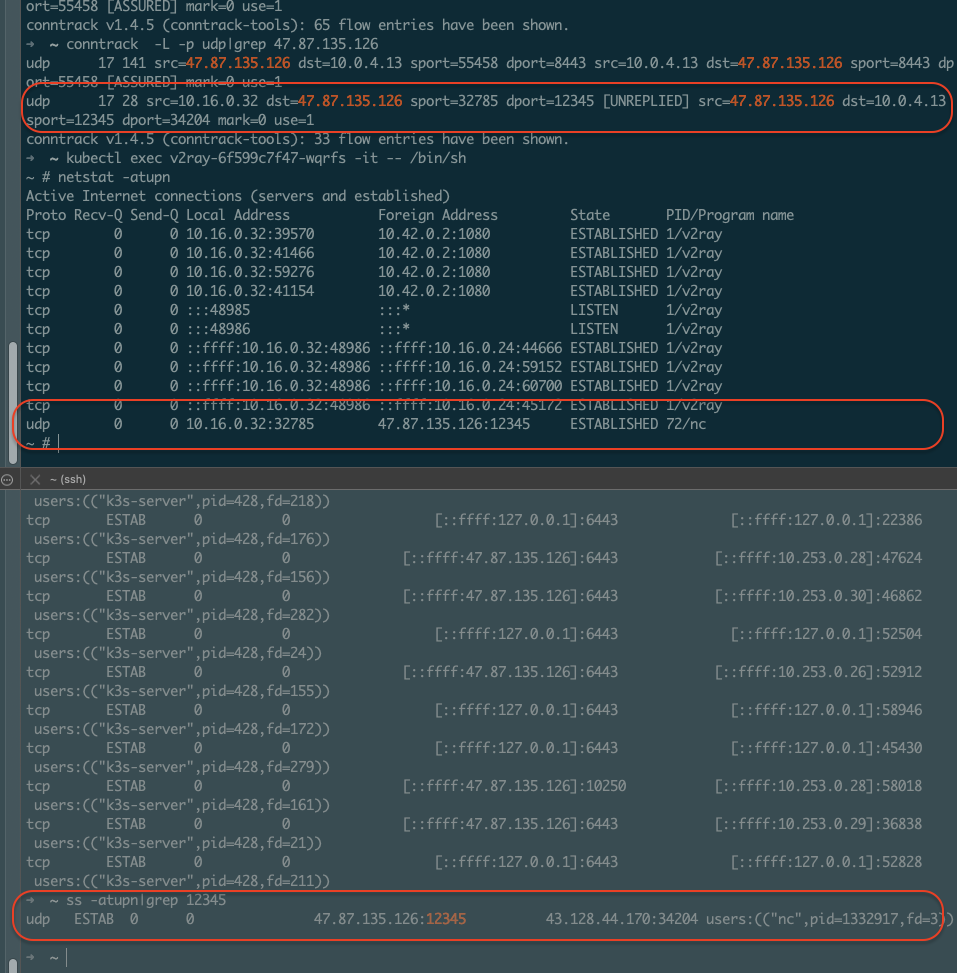Click the upper pane's vertical scrollbar thumb
This screenshot has height=973, width=957.
pos(13,400)
